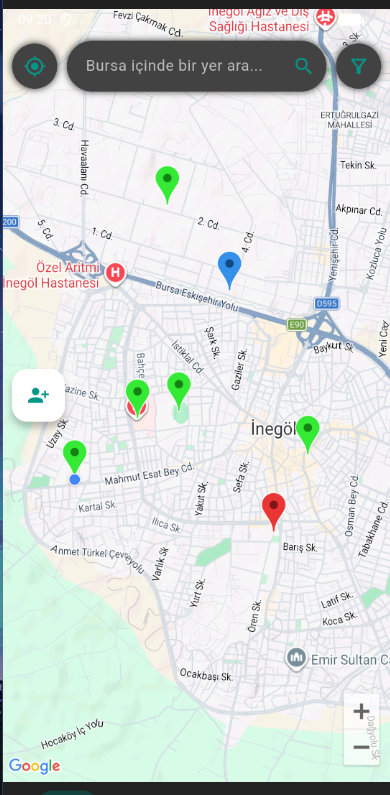Tap the D595 road shield
390x795 pixels.
pyautogui.click(x=326, y=304)
